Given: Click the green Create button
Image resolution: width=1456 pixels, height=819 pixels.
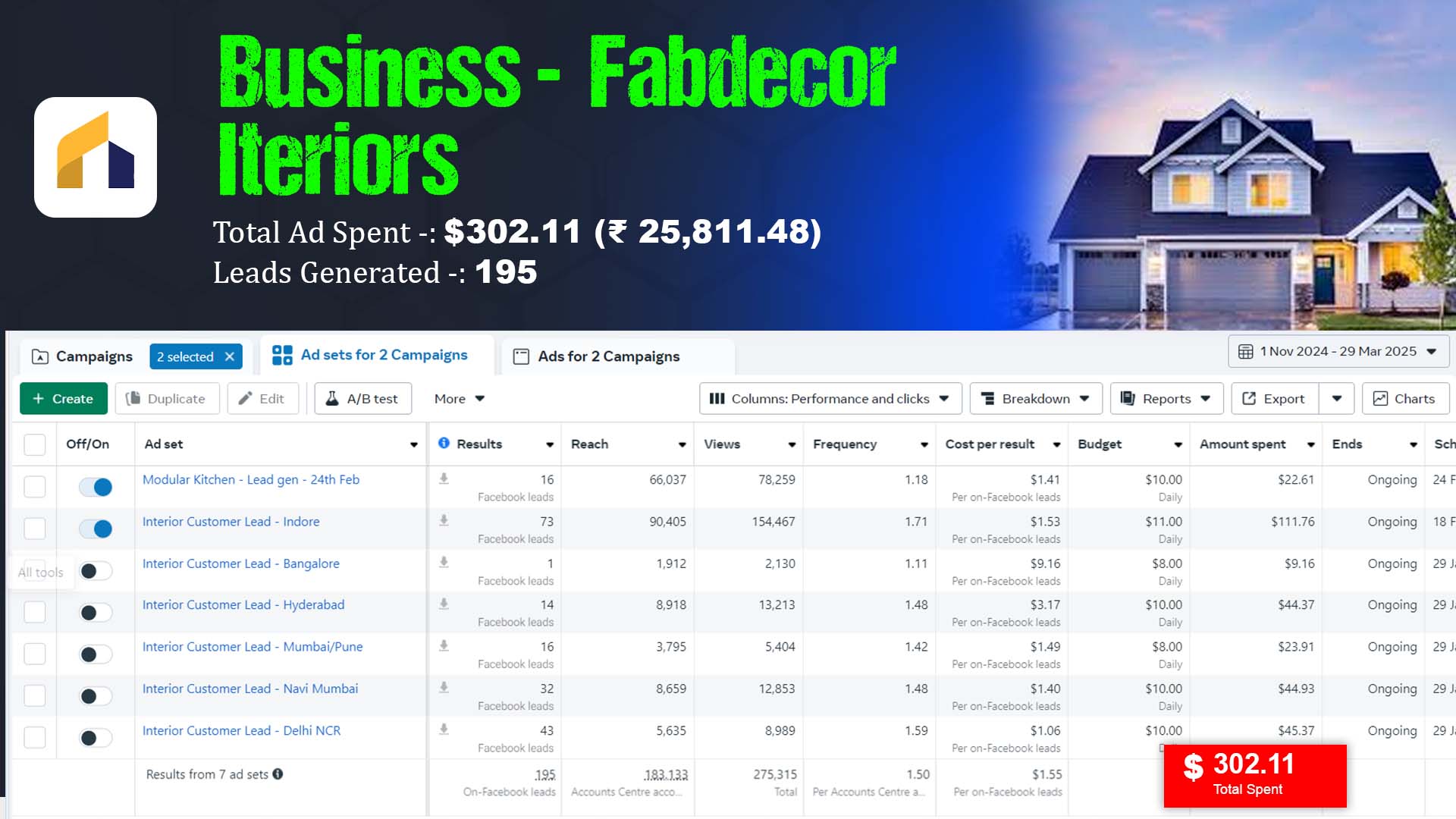Looking at the screenshot, I should tap(64, 399).
